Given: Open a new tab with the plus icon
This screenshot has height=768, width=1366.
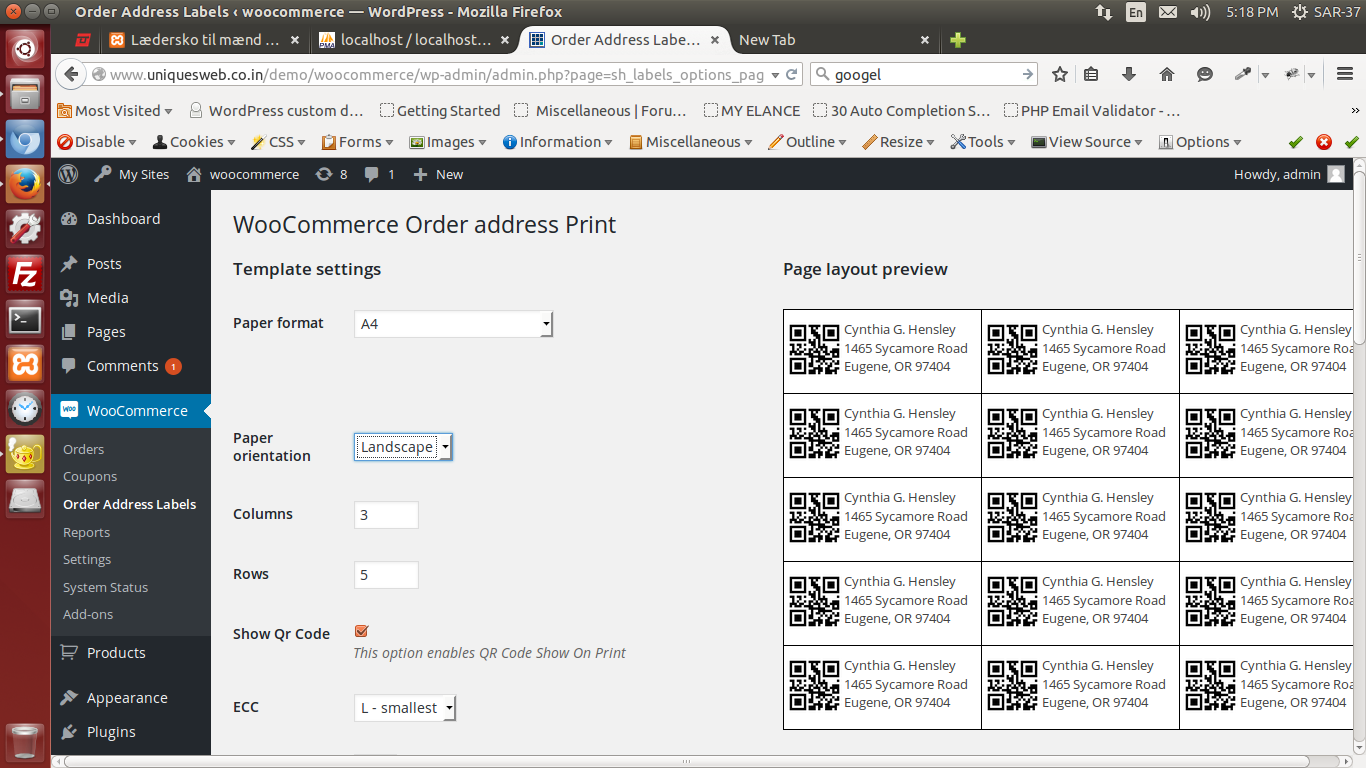Looking at the screenshot, I should (958, 40).
